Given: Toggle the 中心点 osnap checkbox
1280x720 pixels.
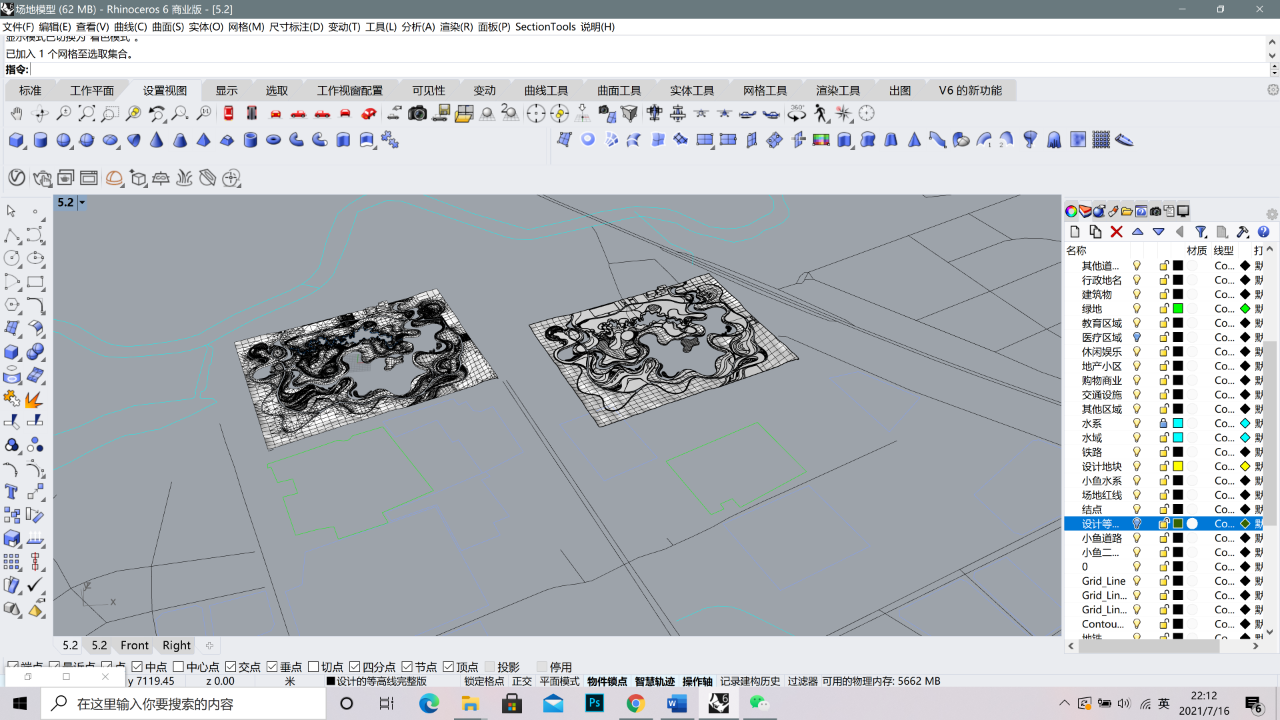Looking at the screenshot, I should [178, 667].
